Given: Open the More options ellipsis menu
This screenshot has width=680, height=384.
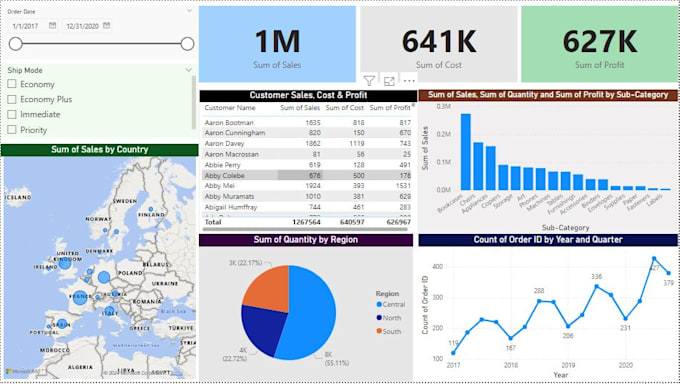Looking at the screenshot, I should [x=409, y=81].
